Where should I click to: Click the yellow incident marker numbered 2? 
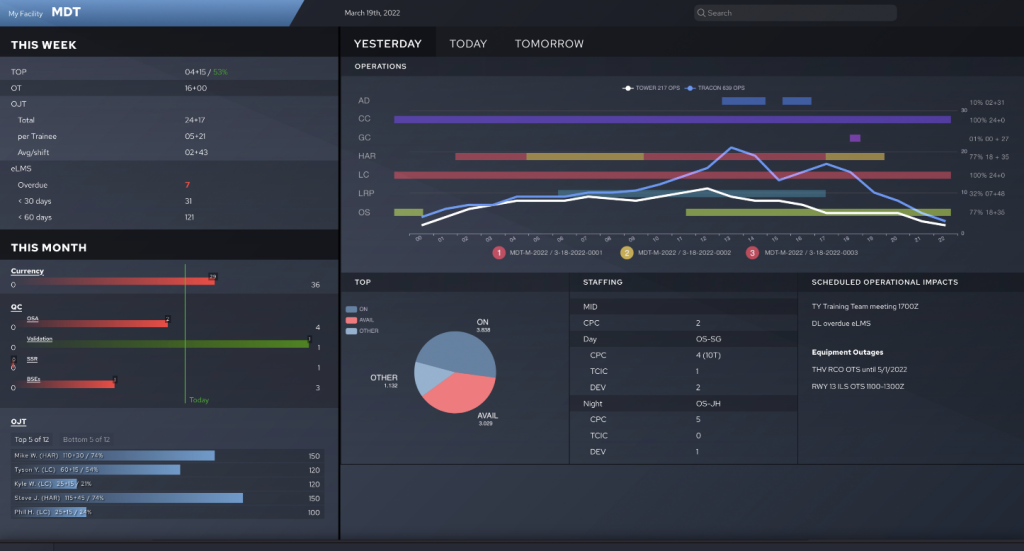point(627,253)
